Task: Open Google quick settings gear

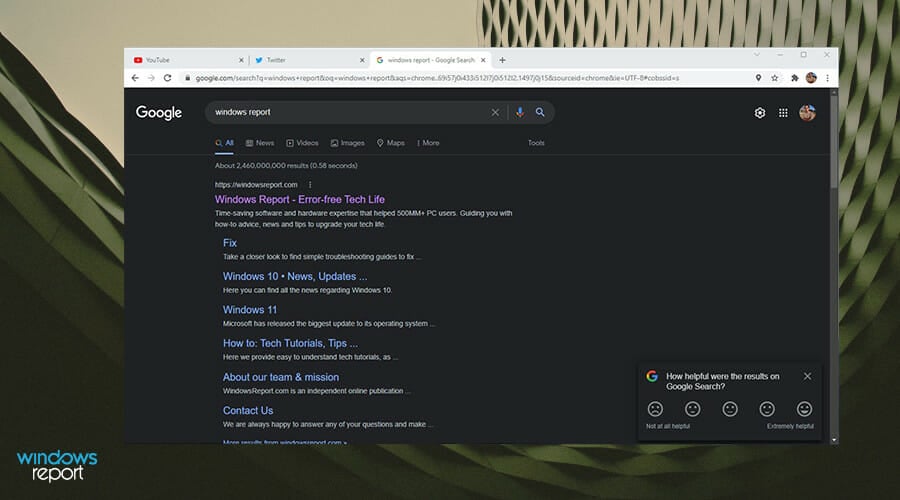Action: click(759, 113)
